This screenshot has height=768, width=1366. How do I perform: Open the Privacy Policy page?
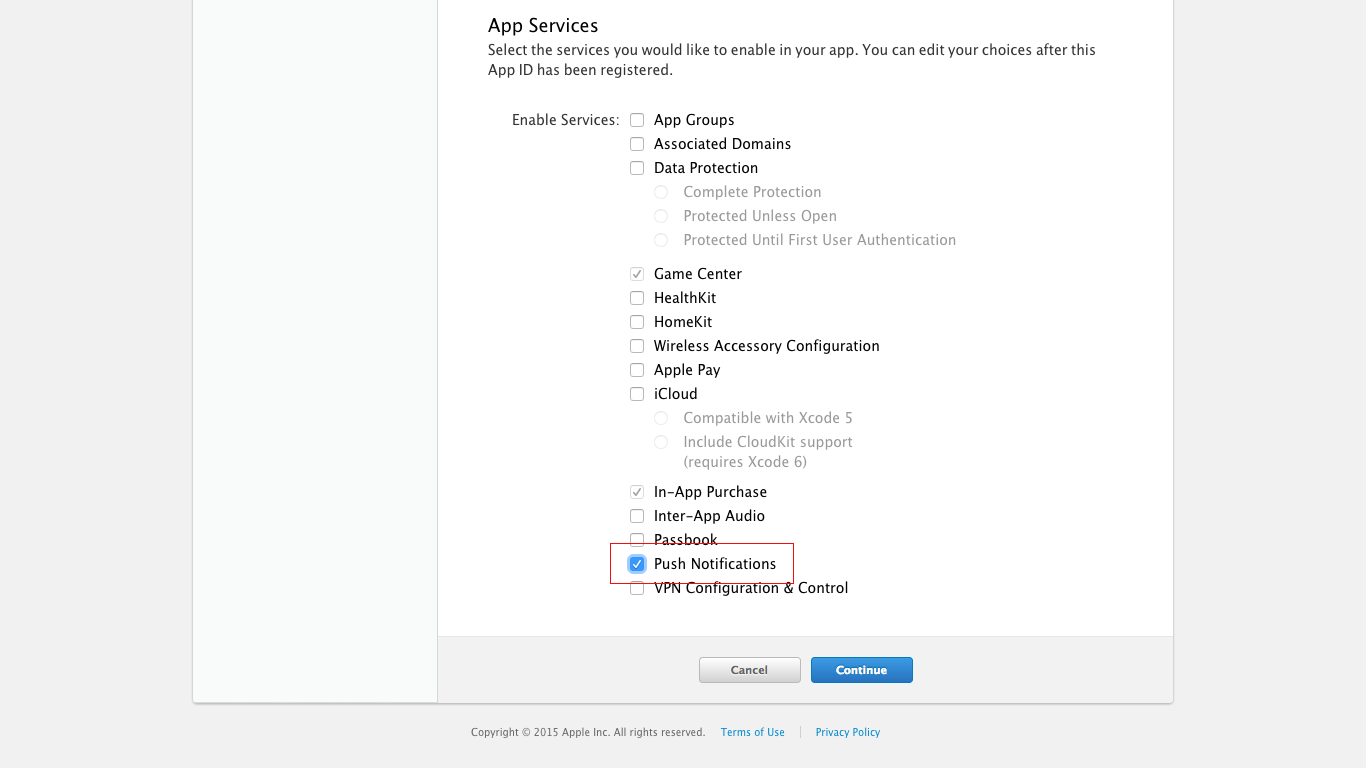click(847, 732)
